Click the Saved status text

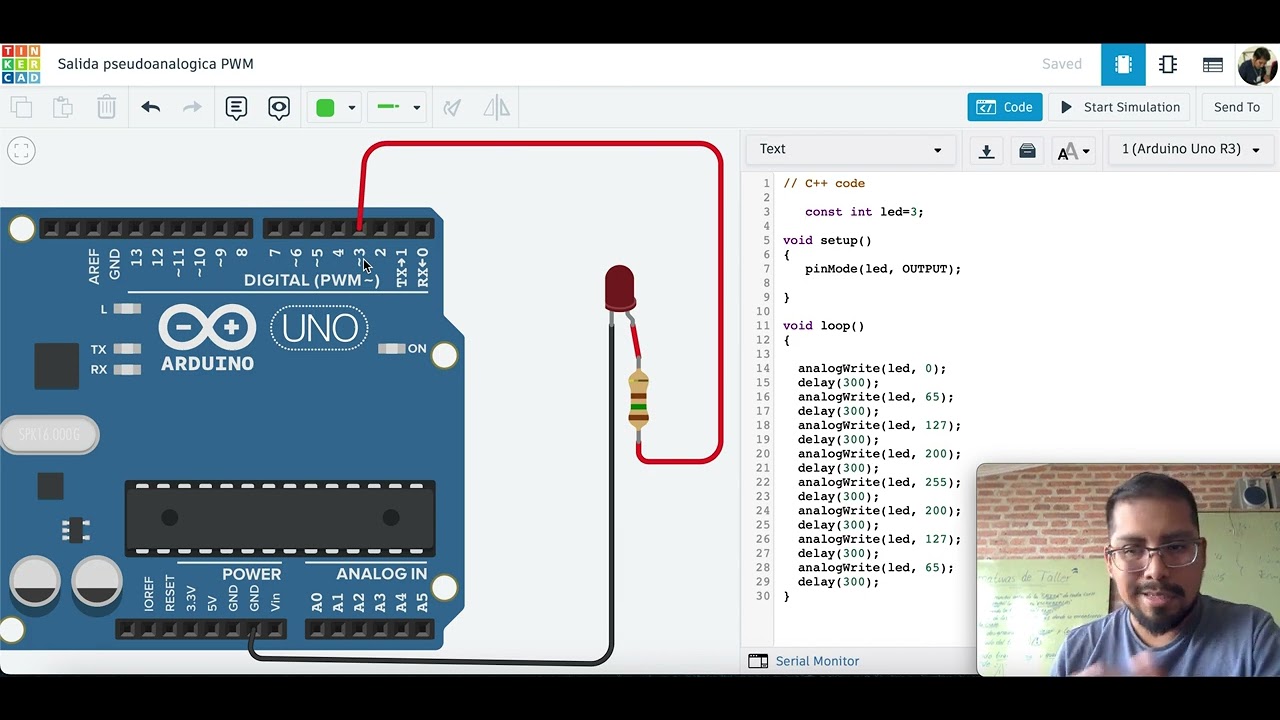point(1062,64)
